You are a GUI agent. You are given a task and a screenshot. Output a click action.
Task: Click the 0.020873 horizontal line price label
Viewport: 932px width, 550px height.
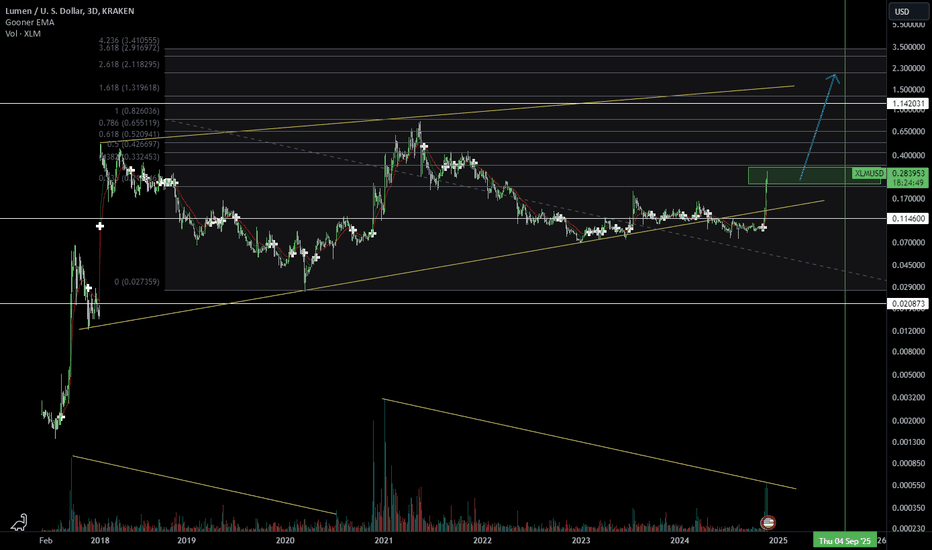point(906,304)
